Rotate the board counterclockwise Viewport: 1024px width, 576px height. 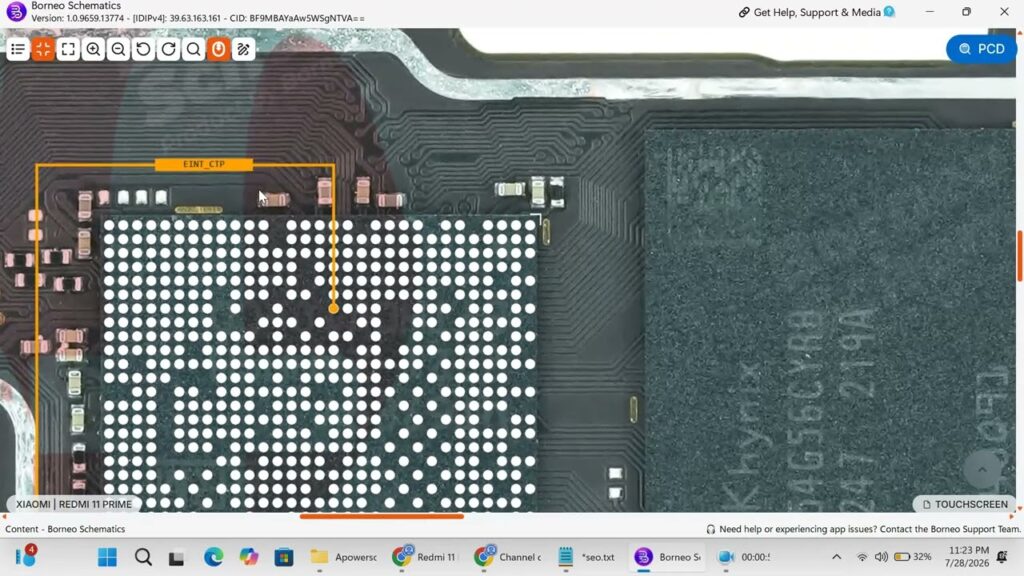click(143, 49)
